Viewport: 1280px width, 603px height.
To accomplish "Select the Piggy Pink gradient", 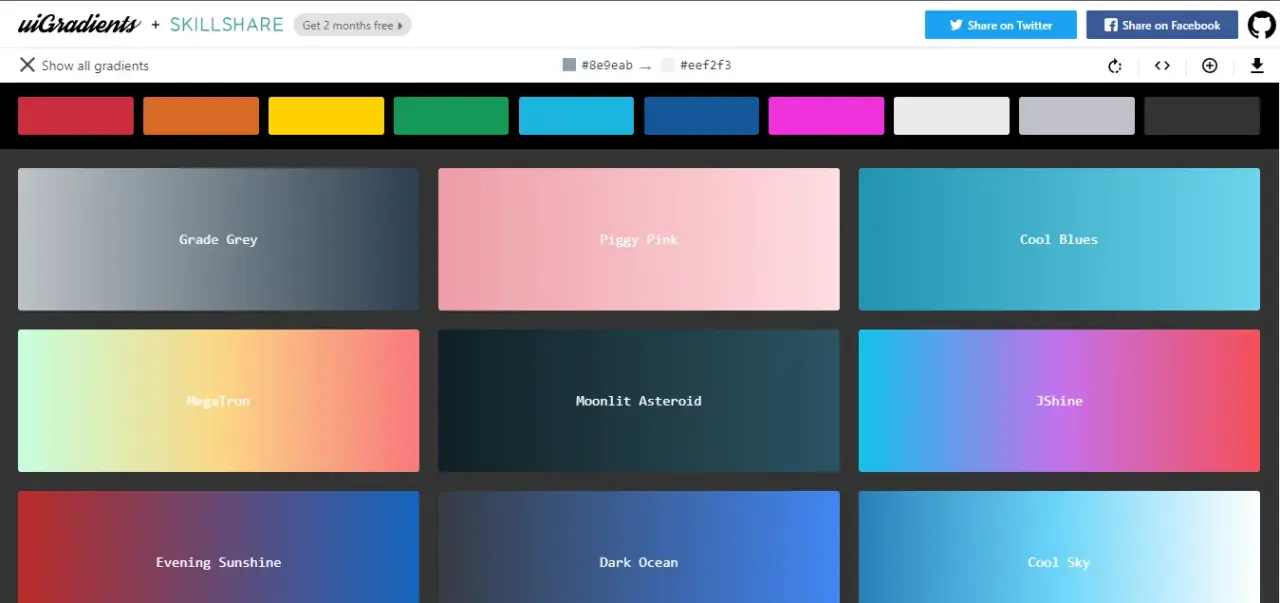I will [x=639, y=239].
